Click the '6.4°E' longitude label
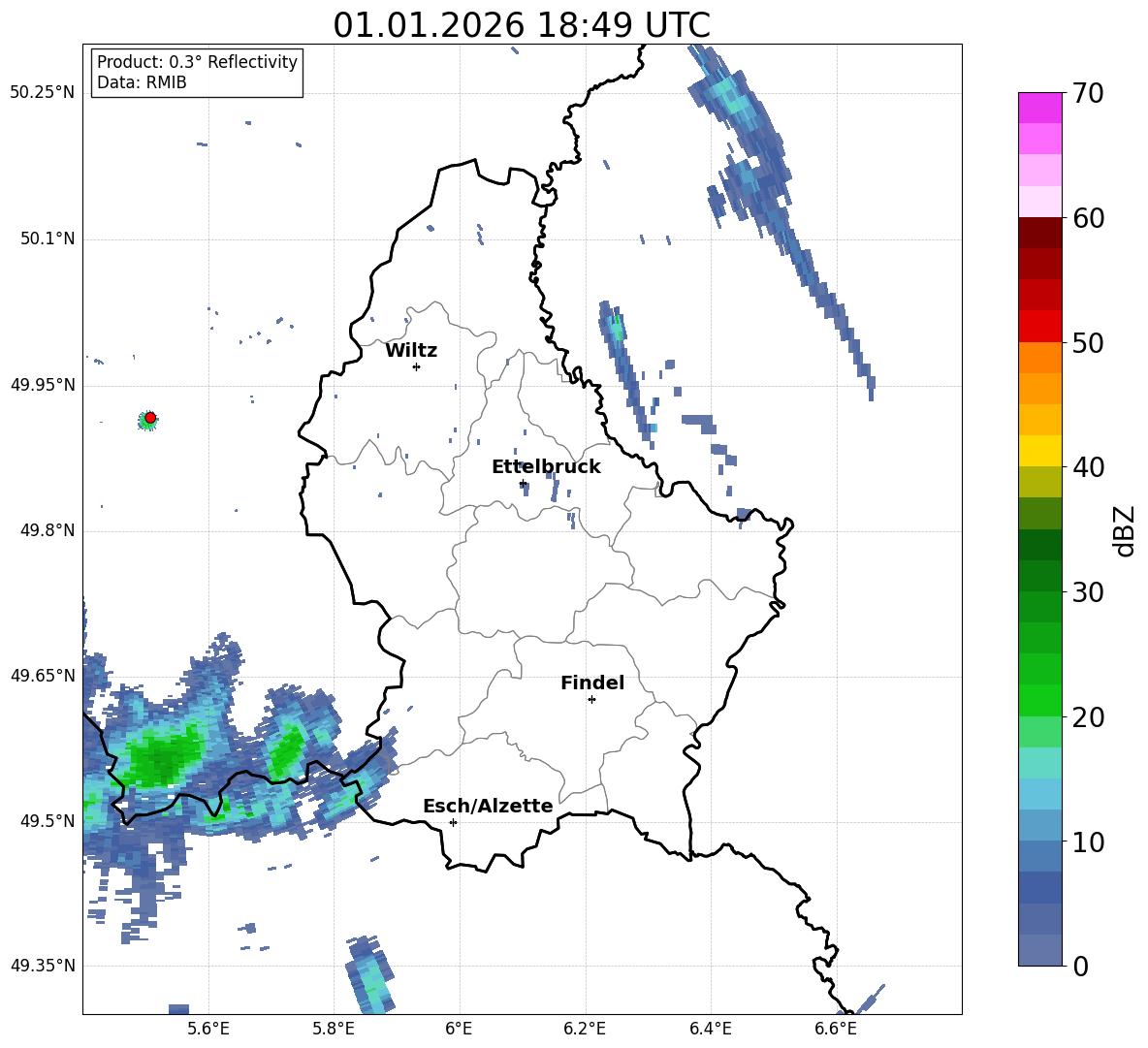The height and width of the screenshot is (1048, 1148). (710, 1029)
